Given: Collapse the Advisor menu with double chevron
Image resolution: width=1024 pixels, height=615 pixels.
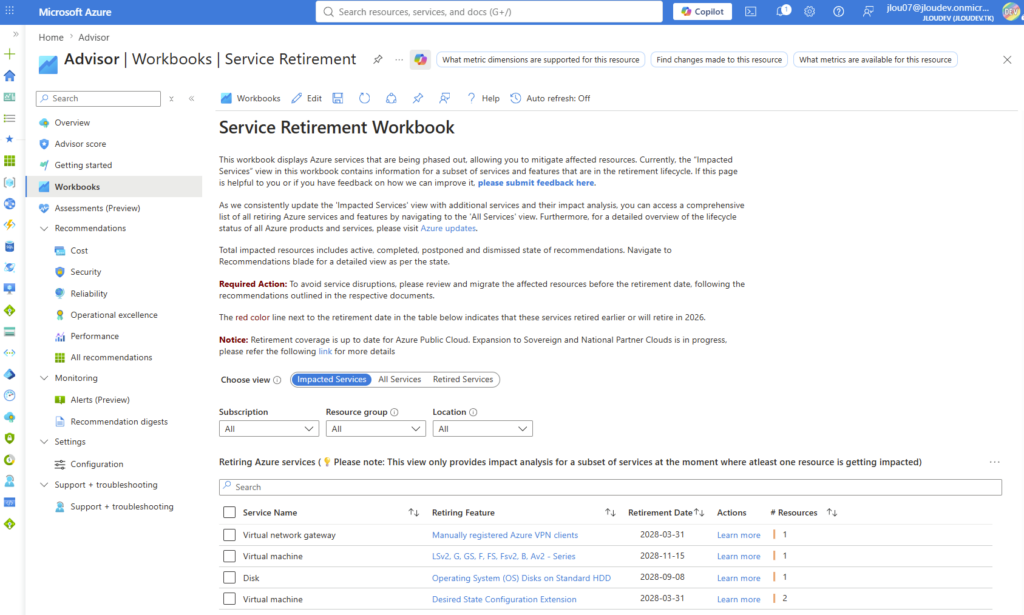Looking at the screenshot, I should click(x=191, y=99).
